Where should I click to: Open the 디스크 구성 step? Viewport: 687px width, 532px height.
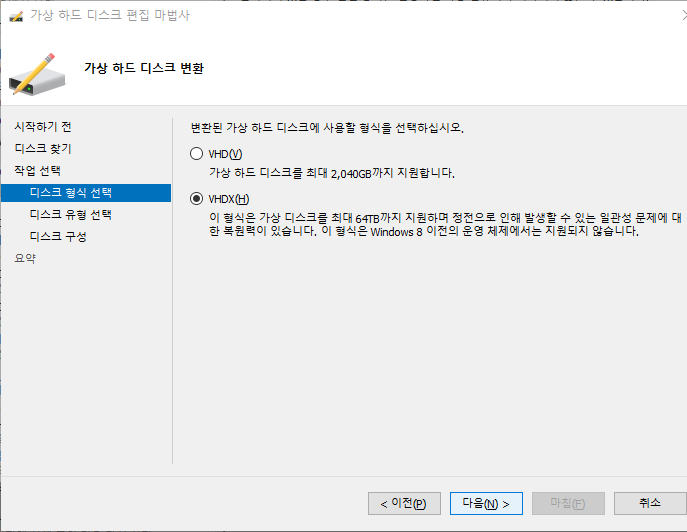pyautogui.click(x=58, y=237)
